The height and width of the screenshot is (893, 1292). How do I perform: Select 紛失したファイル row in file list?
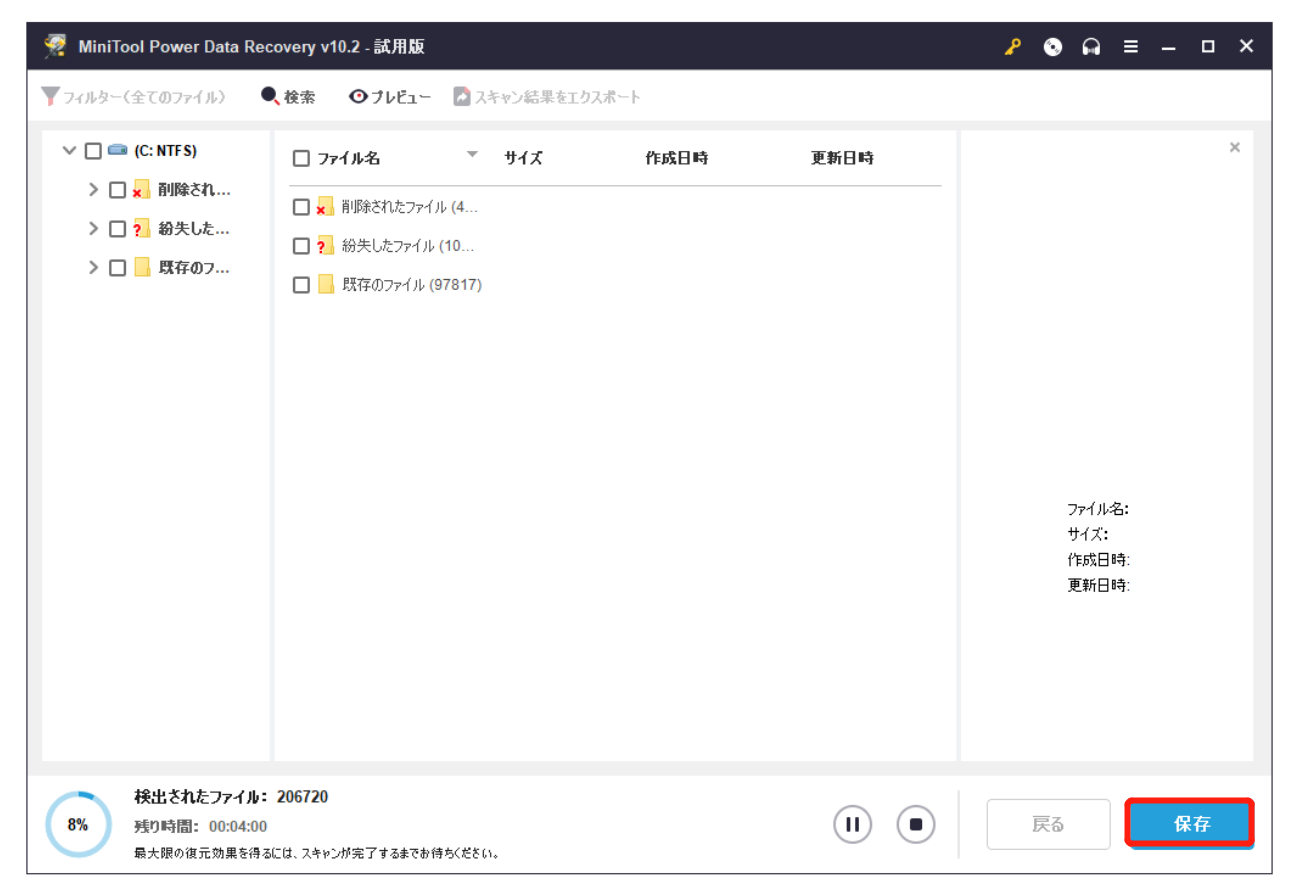tap(615, 246)
